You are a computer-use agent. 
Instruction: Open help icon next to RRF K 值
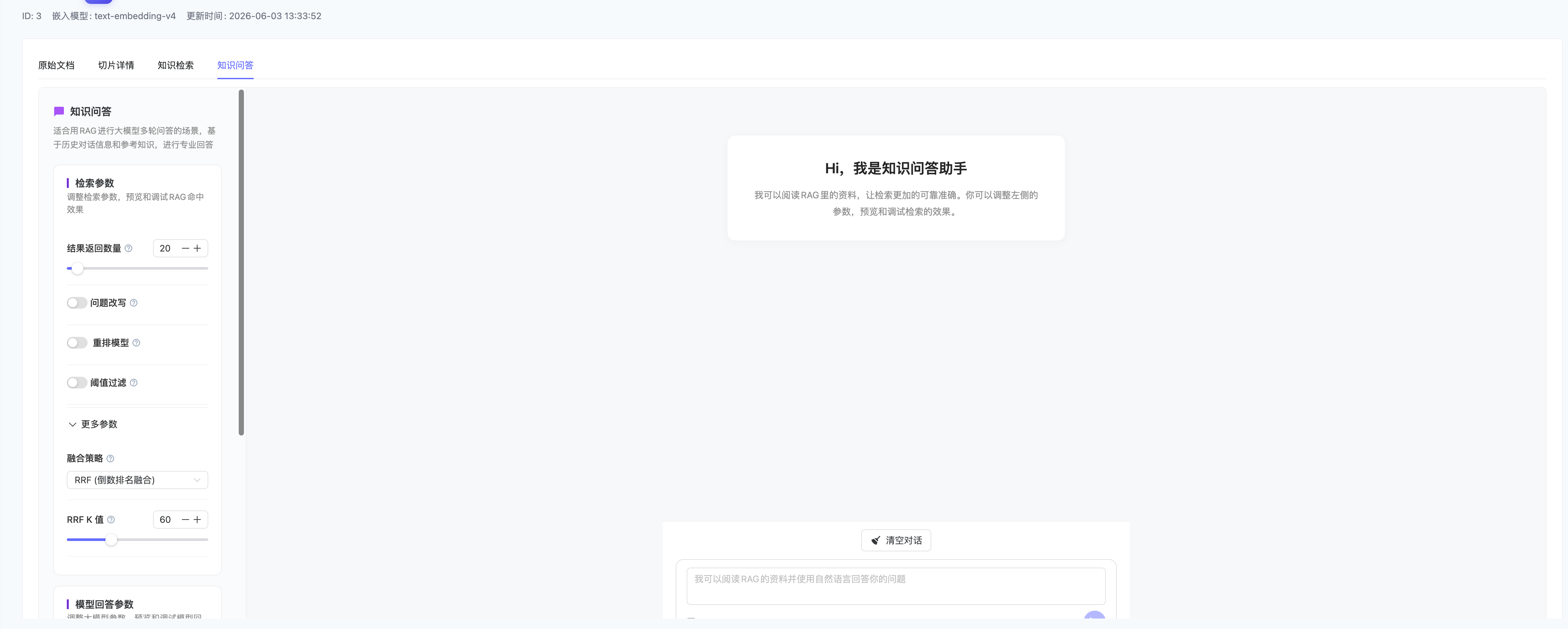point(111,520)
